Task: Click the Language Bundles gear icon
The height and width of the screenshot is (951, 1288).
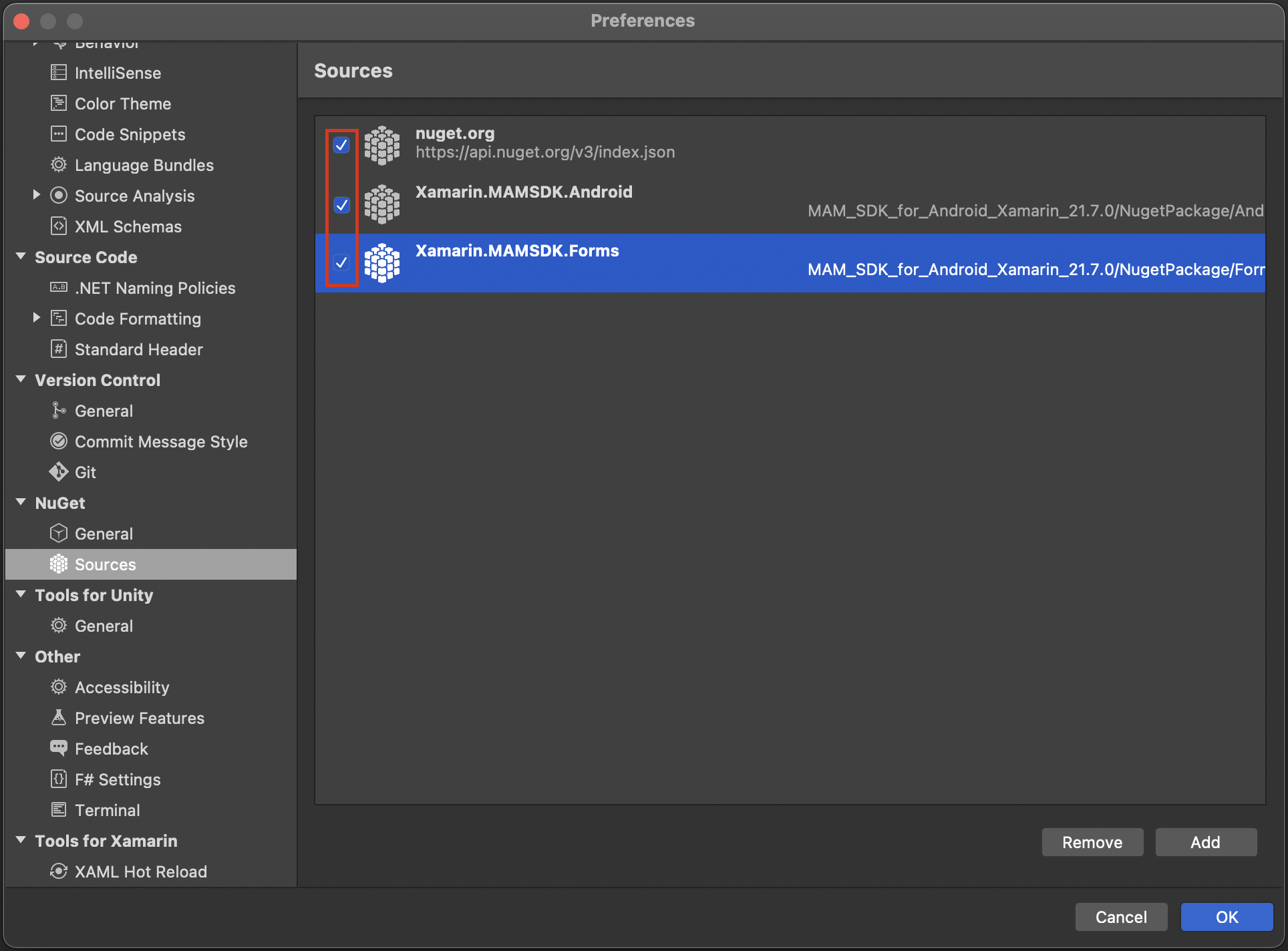Action: click(59, 165)
